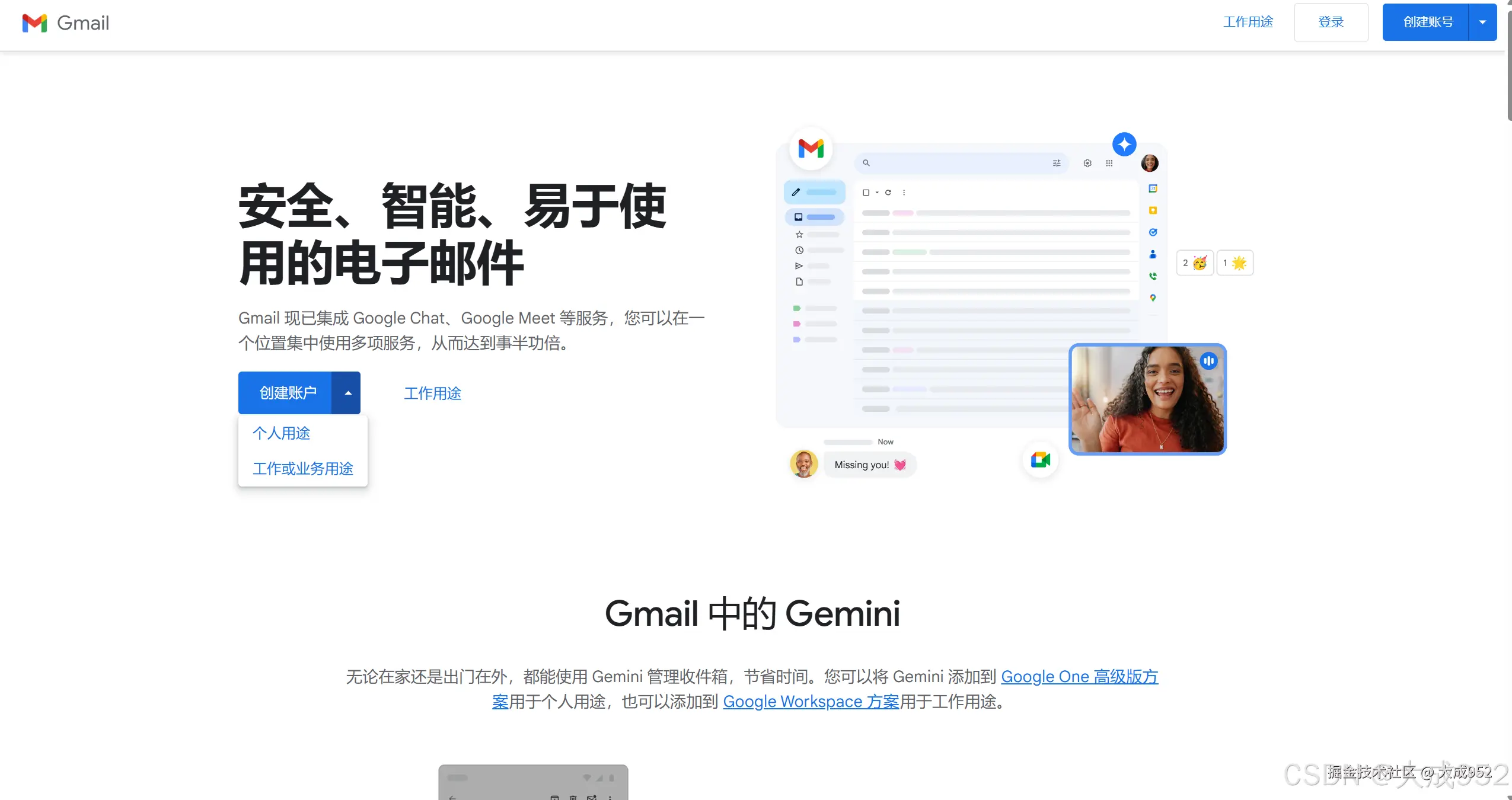The width and height of the screenshot is (1512, 800).
Task: Choose 工作或业务用途 from the dropdown menu
Action: (302, 469)
